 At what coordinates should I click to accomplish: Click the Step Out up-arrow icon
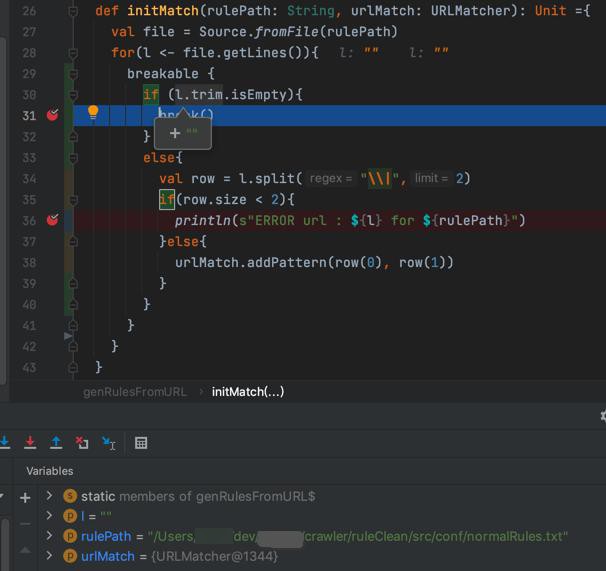coord(56,442)
